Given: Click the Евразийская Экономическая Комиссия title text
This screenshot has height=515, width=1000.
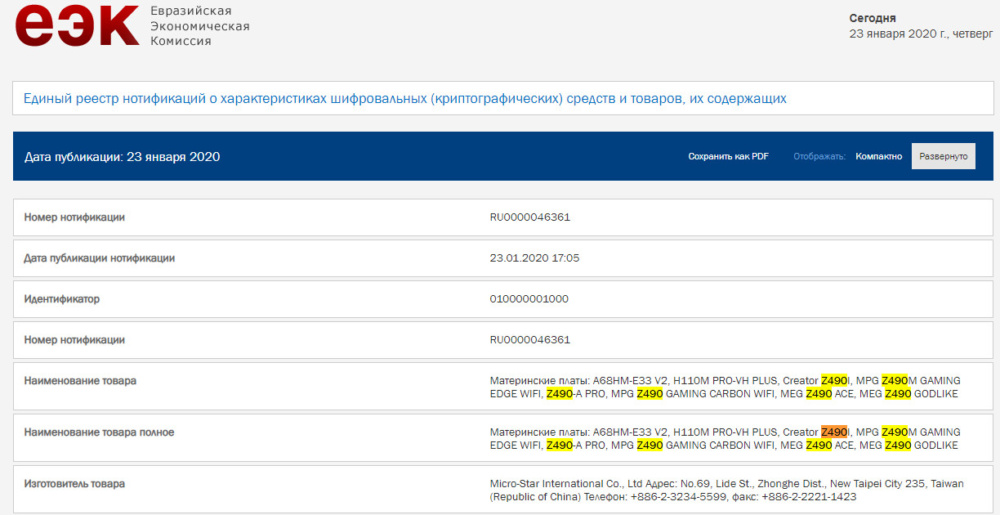Looking at the screenshot, I should tap(200, 26).
